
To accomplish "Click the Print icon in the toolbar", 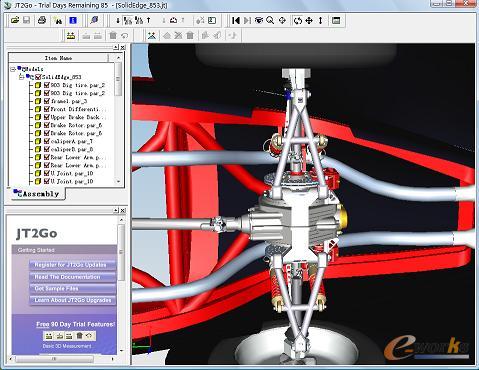I will (42, 20).
